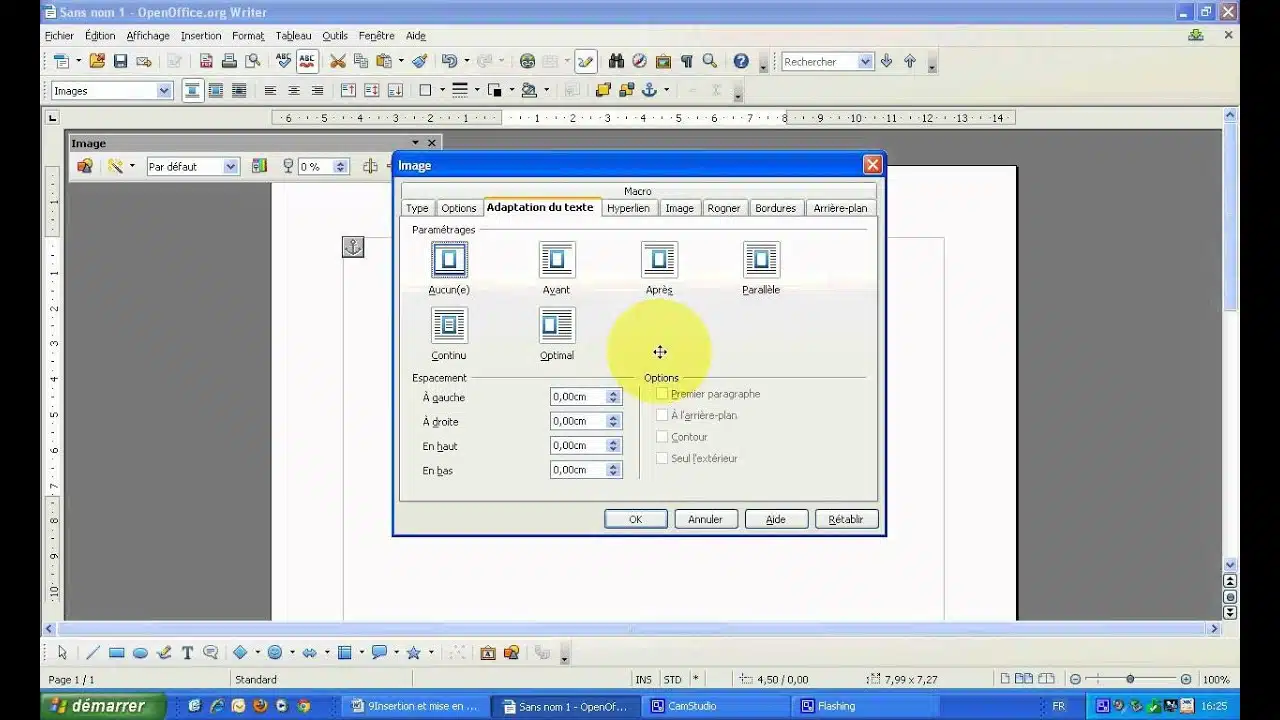Choose the Avant wrap icon

coord(557,260)
